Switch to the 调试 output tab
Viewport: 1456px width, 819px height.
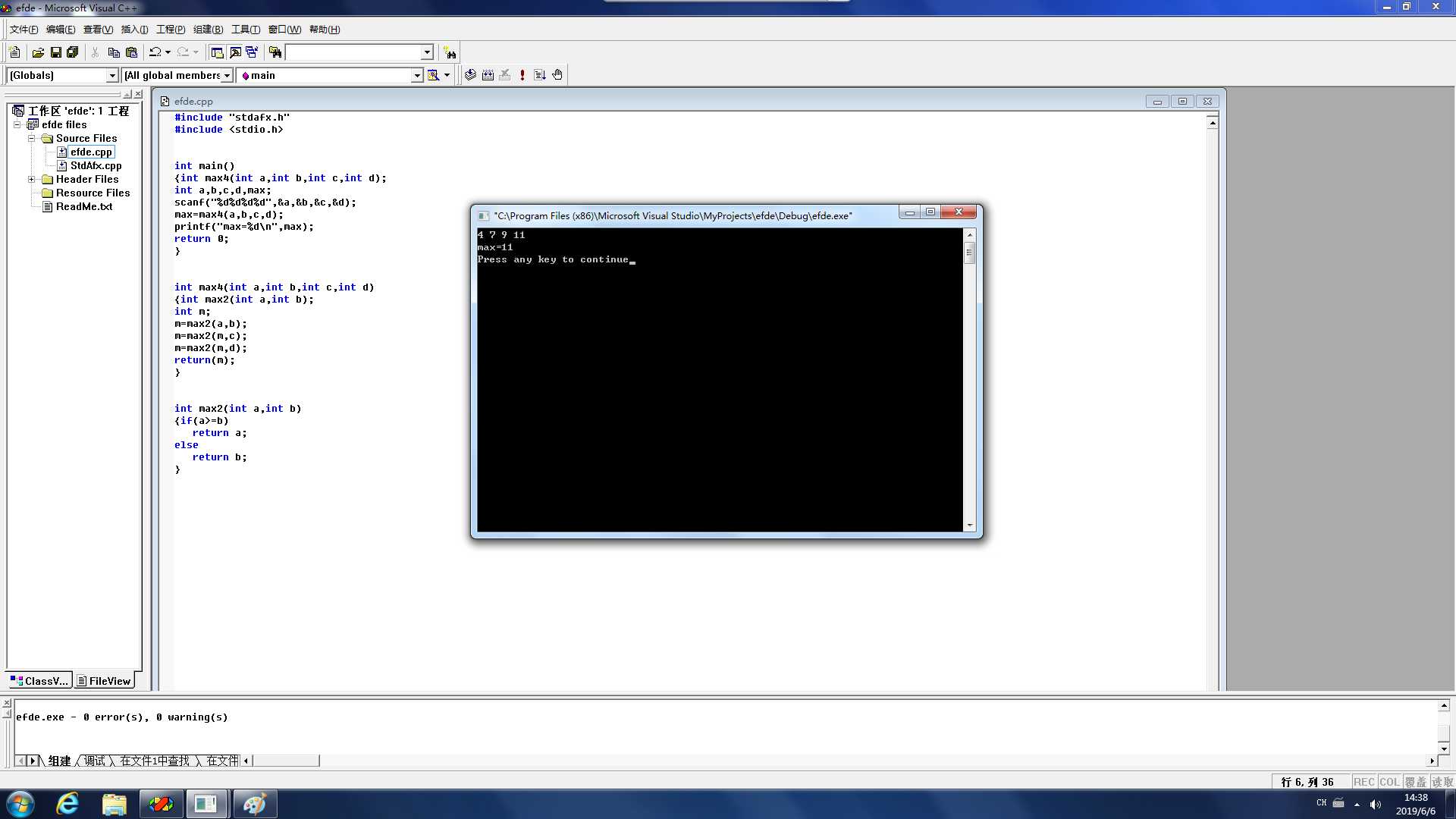click(x=95, y=761)
